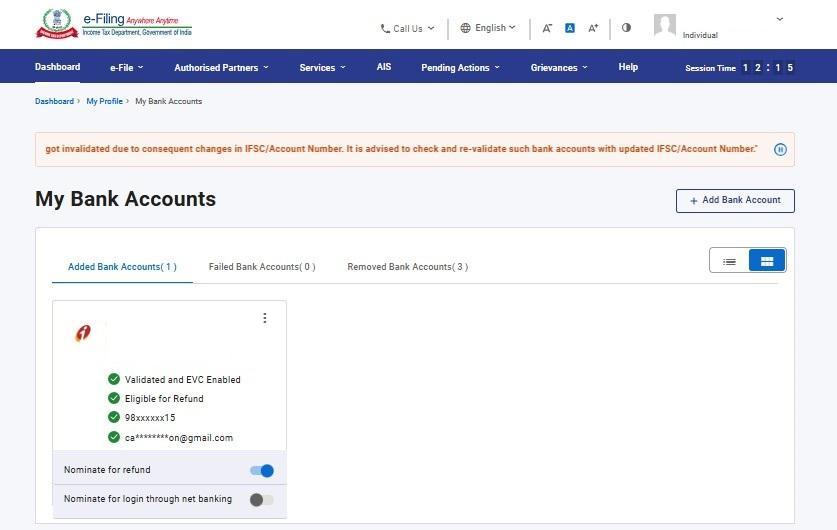Screen dimensions: 837x530
Task: Click the Add Bank Account button
Action: point(735,201)
